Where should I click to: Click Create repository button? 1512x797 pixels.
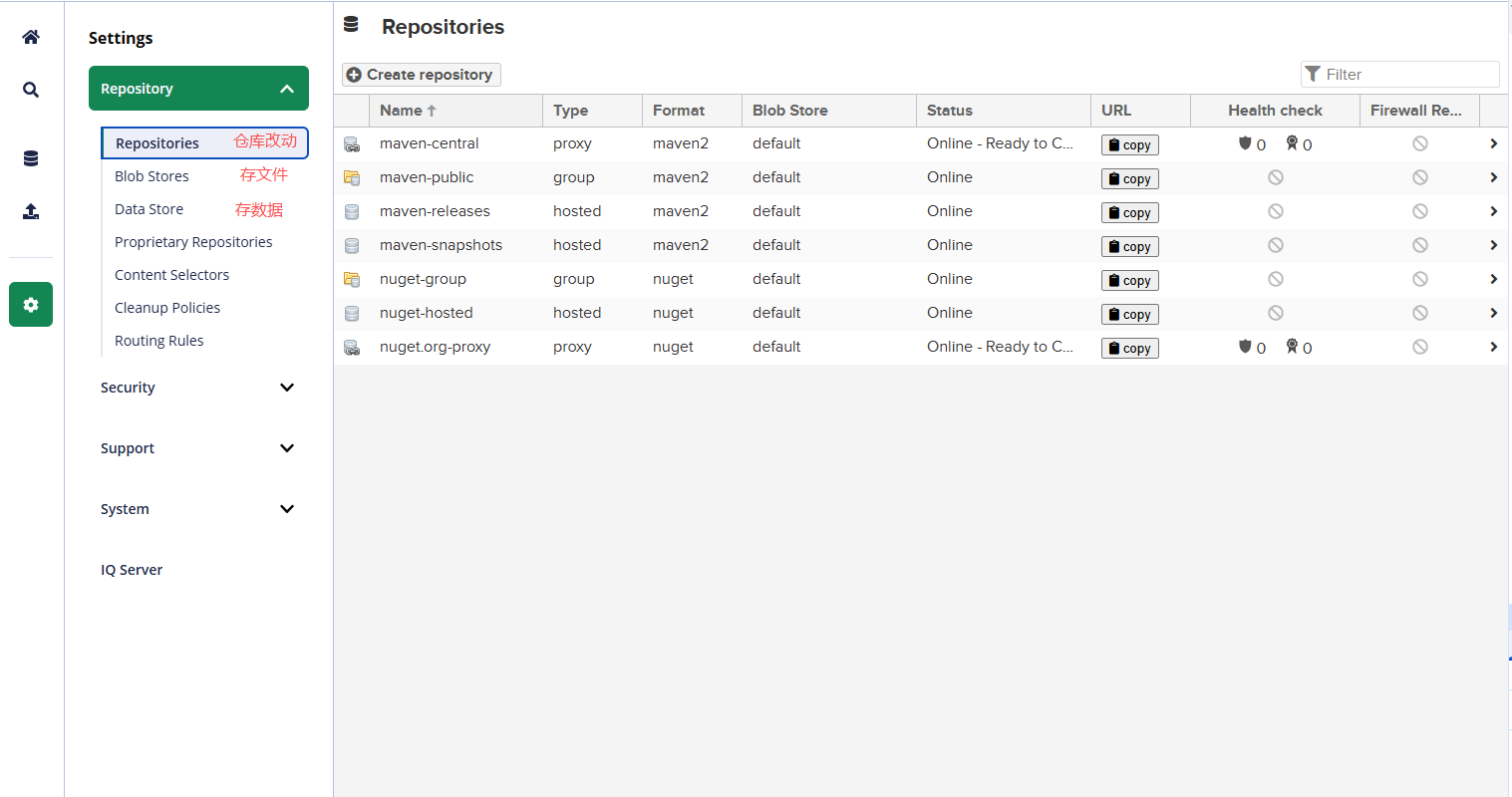[421, 75]
